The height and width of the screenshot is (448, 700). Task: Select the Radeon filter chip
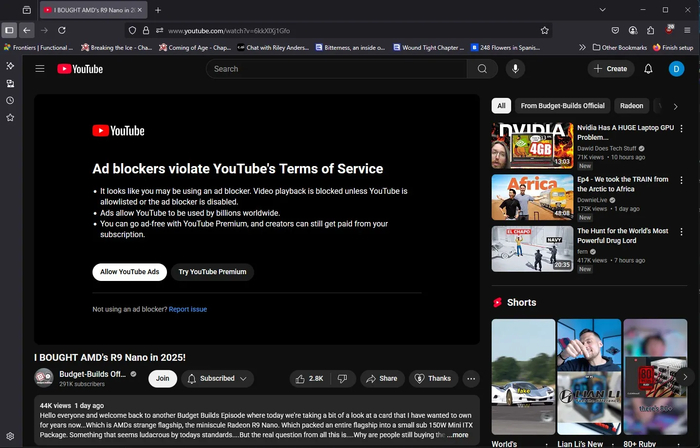coord(631,105)
